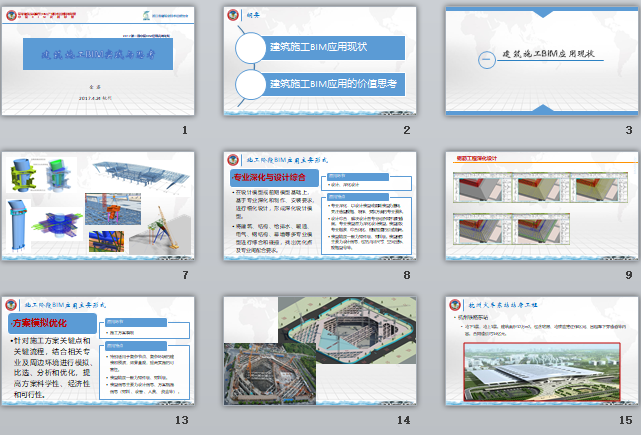
Task: Click slide number 14 label
Action: click(403, 420)
